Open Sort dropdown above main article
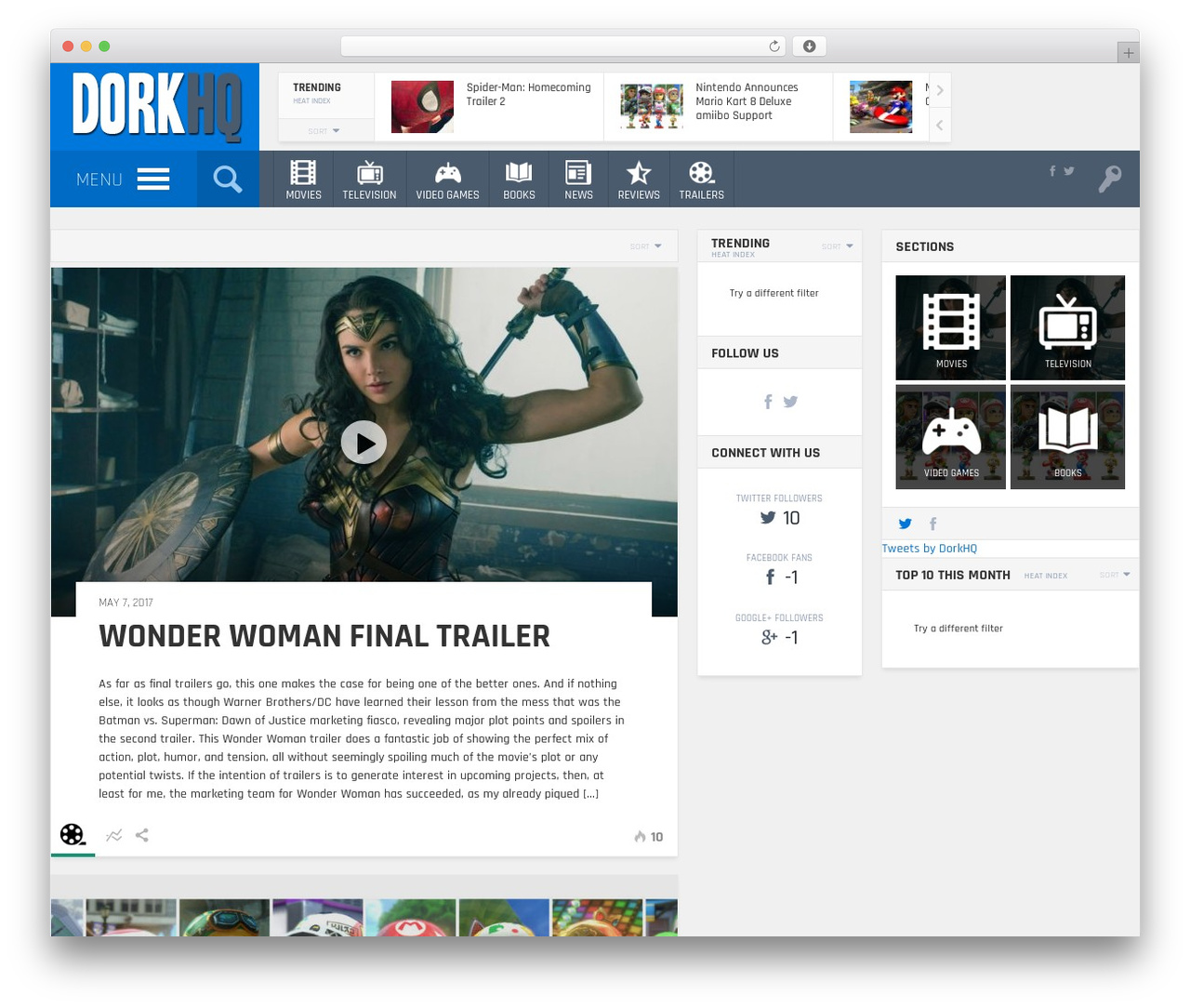Image resolution: width=1190 pixels, height=1008 pixels. pos(646,246)
